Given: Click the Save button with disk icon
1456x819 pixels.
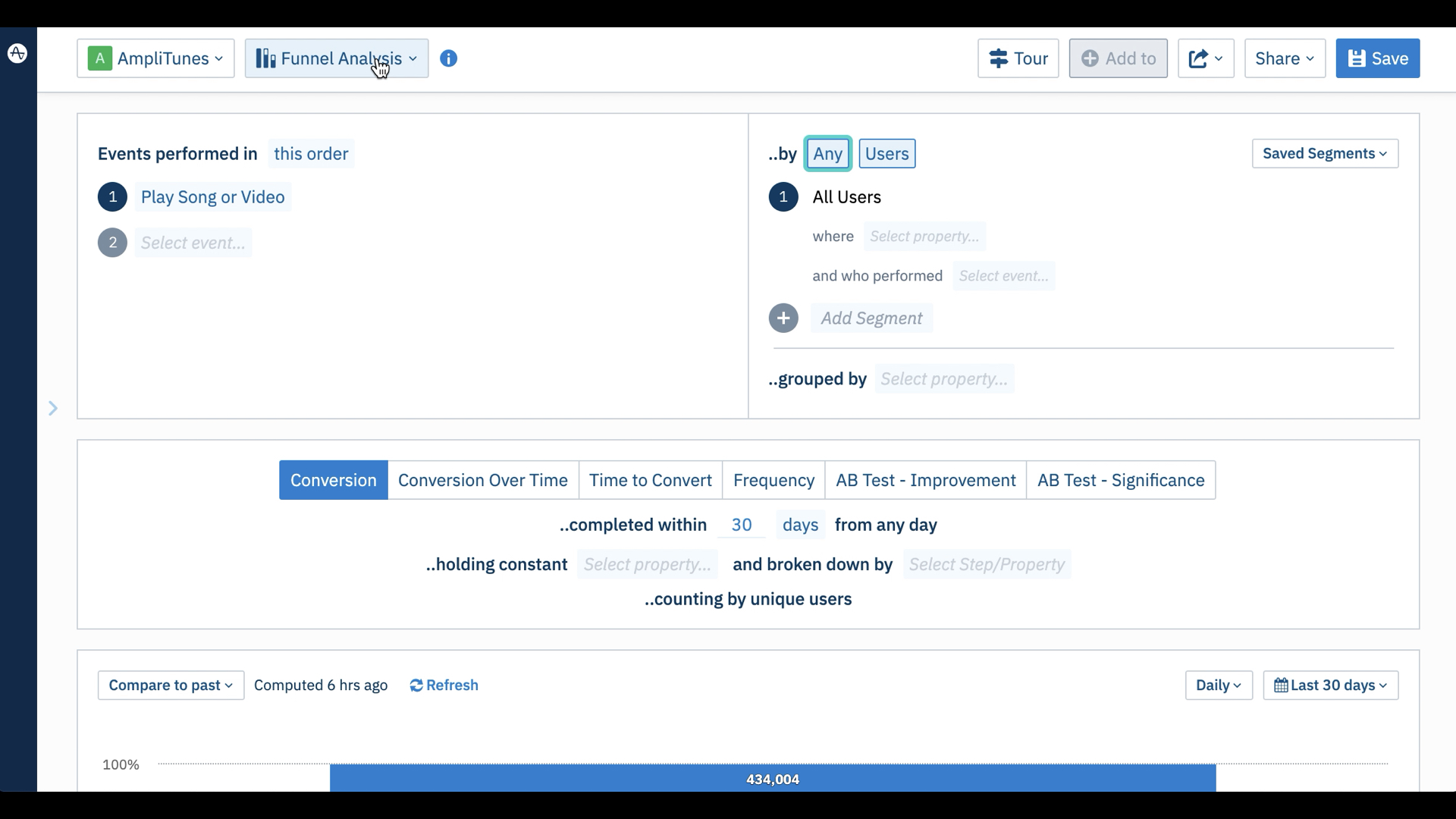Looking at the screenshot, I should pos(1377,58).
